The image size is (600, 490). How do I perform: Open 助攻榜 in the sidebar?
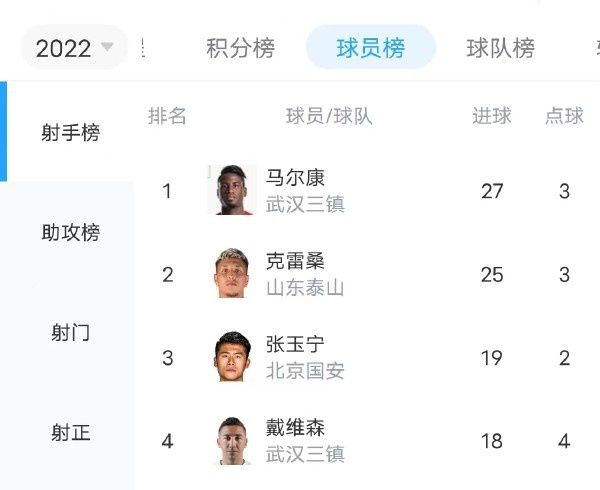pyautogui.click(x=70, y=233)
